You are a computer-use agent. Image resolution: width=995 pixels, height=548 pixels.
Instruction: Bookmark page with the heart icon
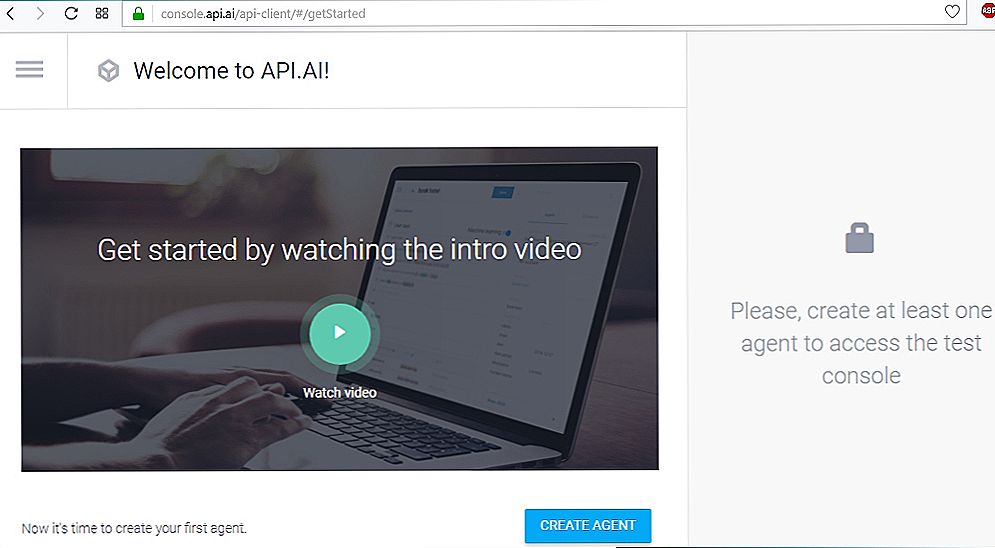(952, 11)
